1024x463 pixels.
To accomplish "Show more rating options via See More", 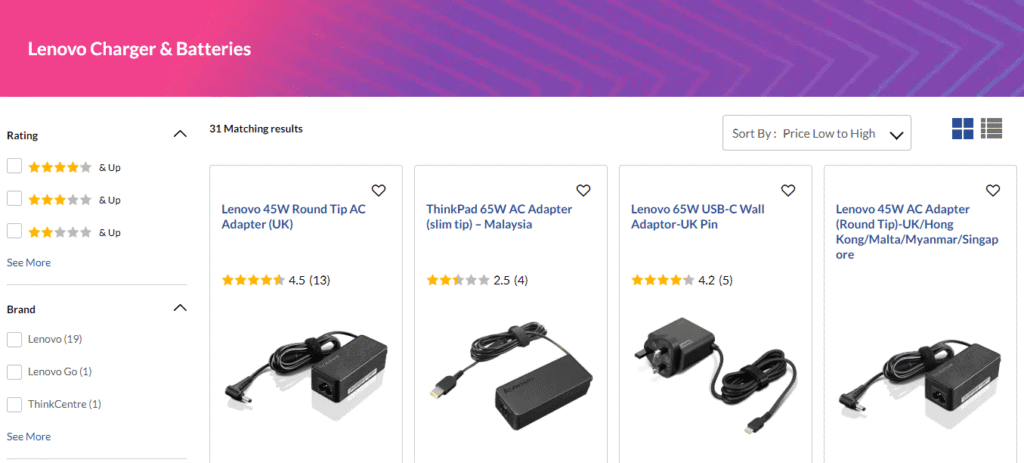I will pyautogui.click(x=29, y=263).
